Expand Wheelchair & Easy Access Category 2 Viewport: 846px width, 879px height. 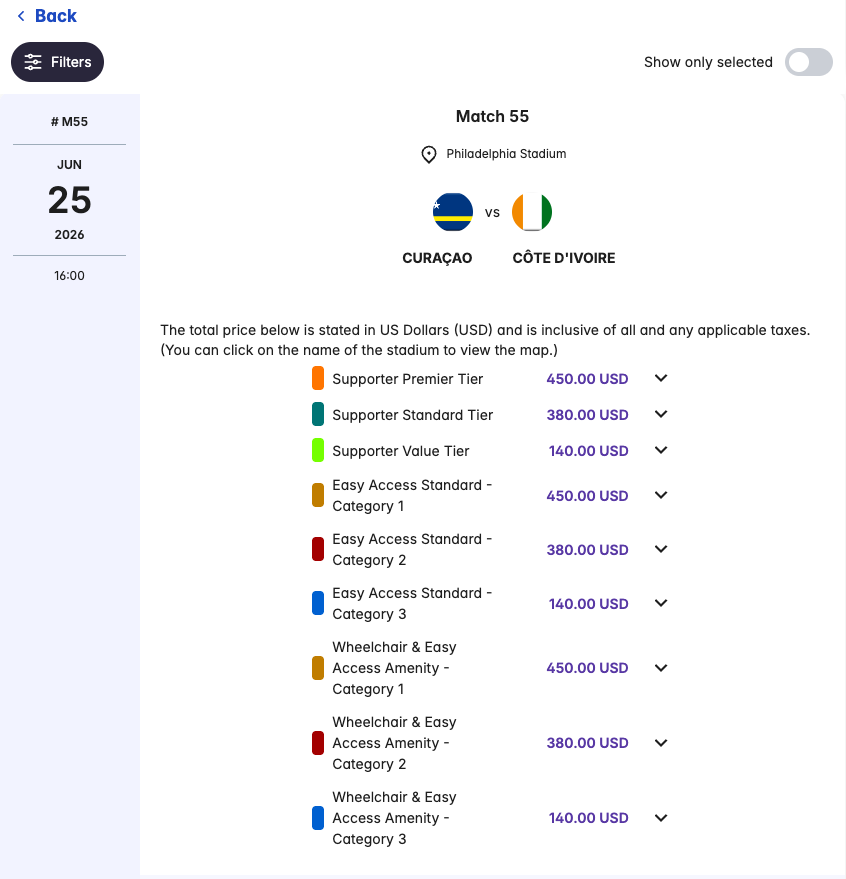(x=660, y=743)
